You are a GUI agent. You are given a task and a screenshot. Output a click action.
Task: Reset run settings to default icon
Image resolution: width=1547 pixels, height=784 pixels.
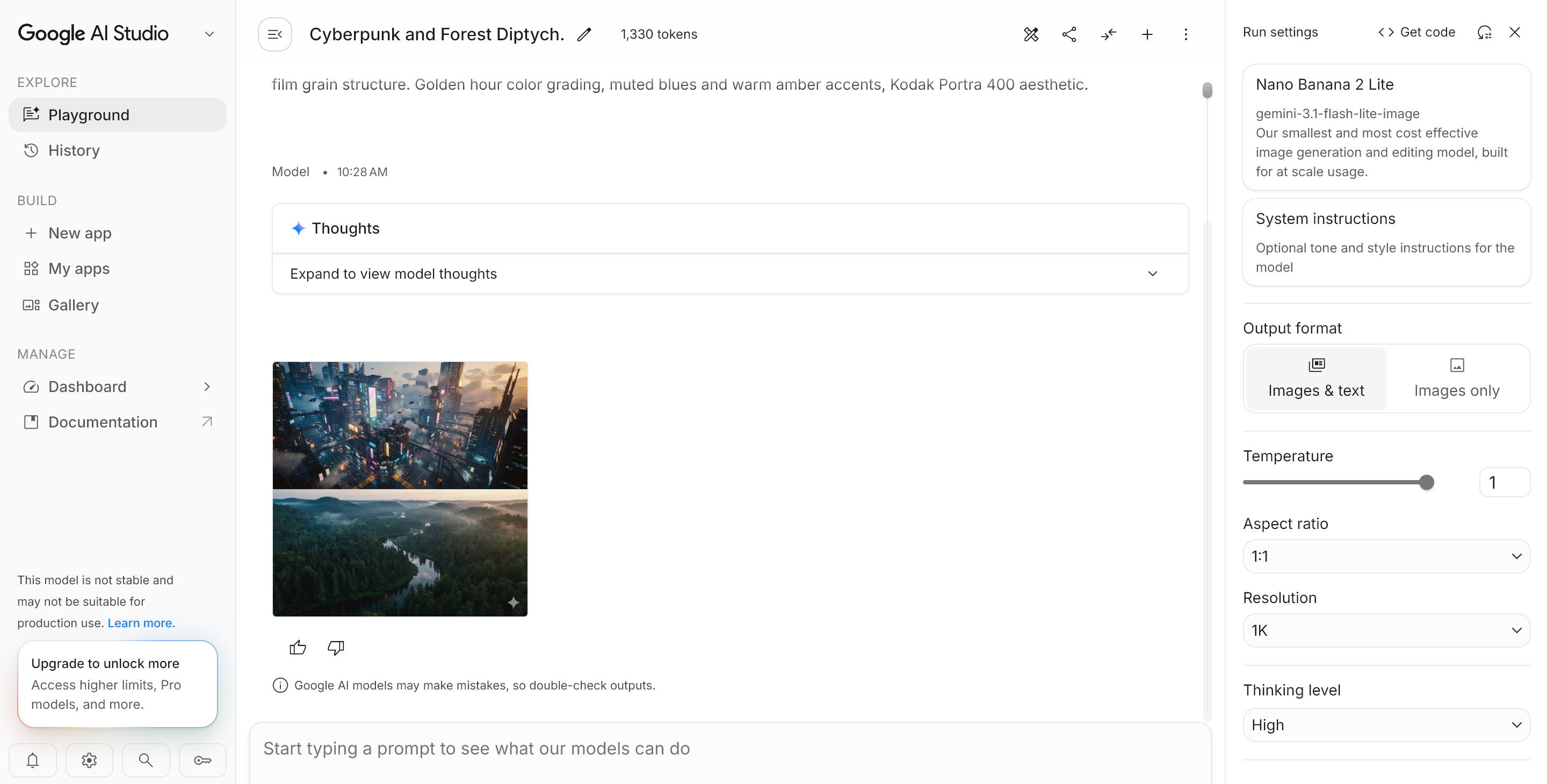tap(1485, 32)
